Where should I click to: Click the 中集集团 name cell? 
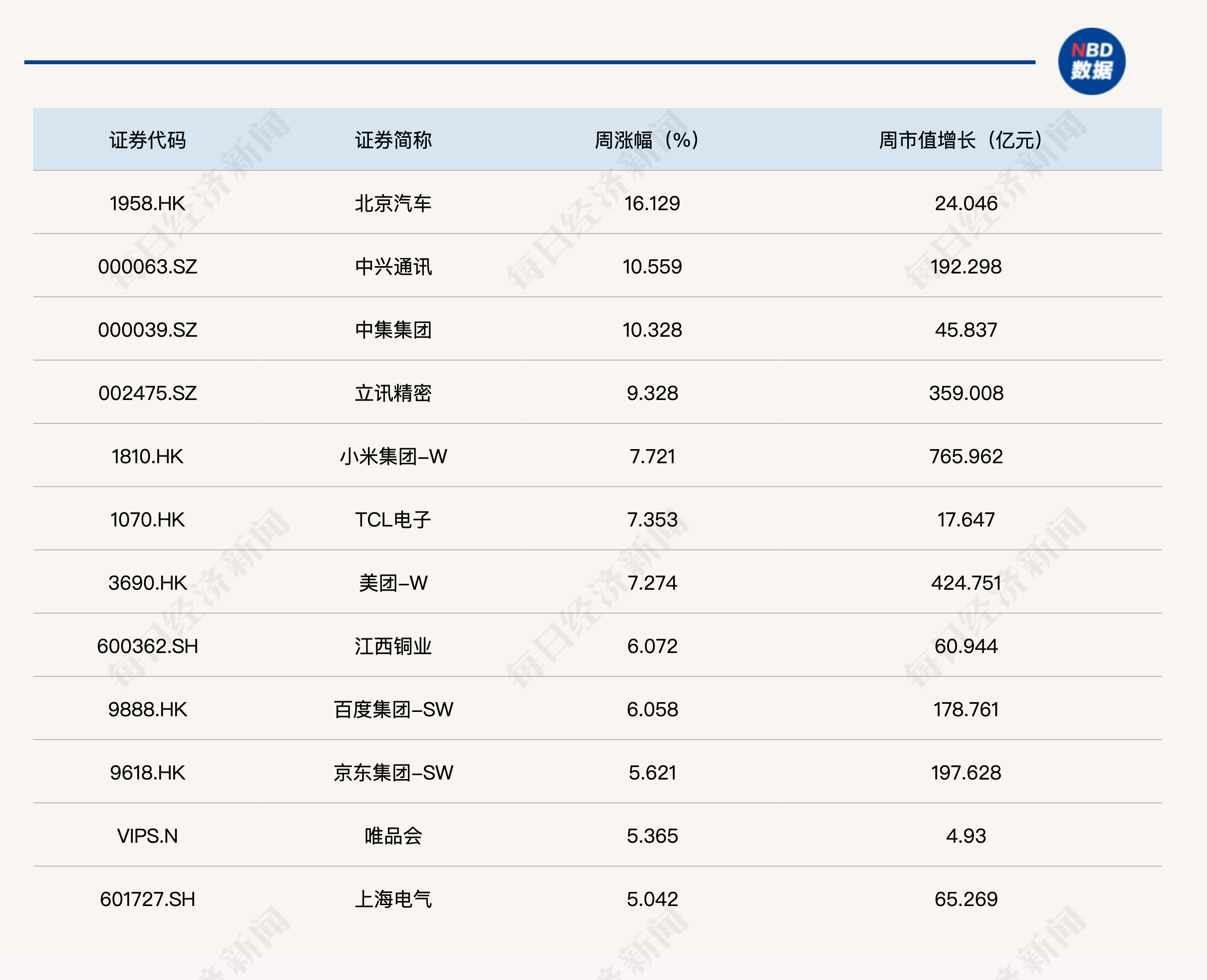click(393, 330)
